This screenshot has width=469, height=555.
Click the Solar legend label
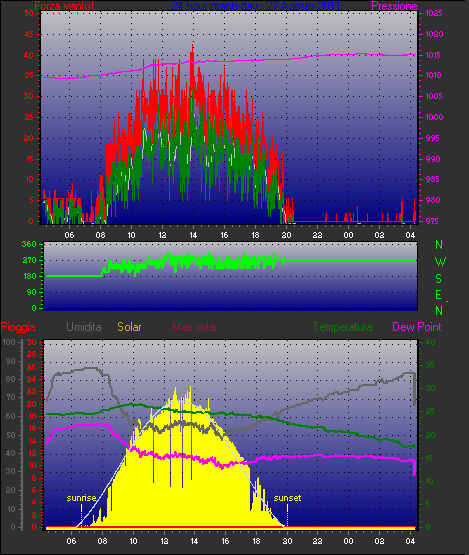pos(129,327)
